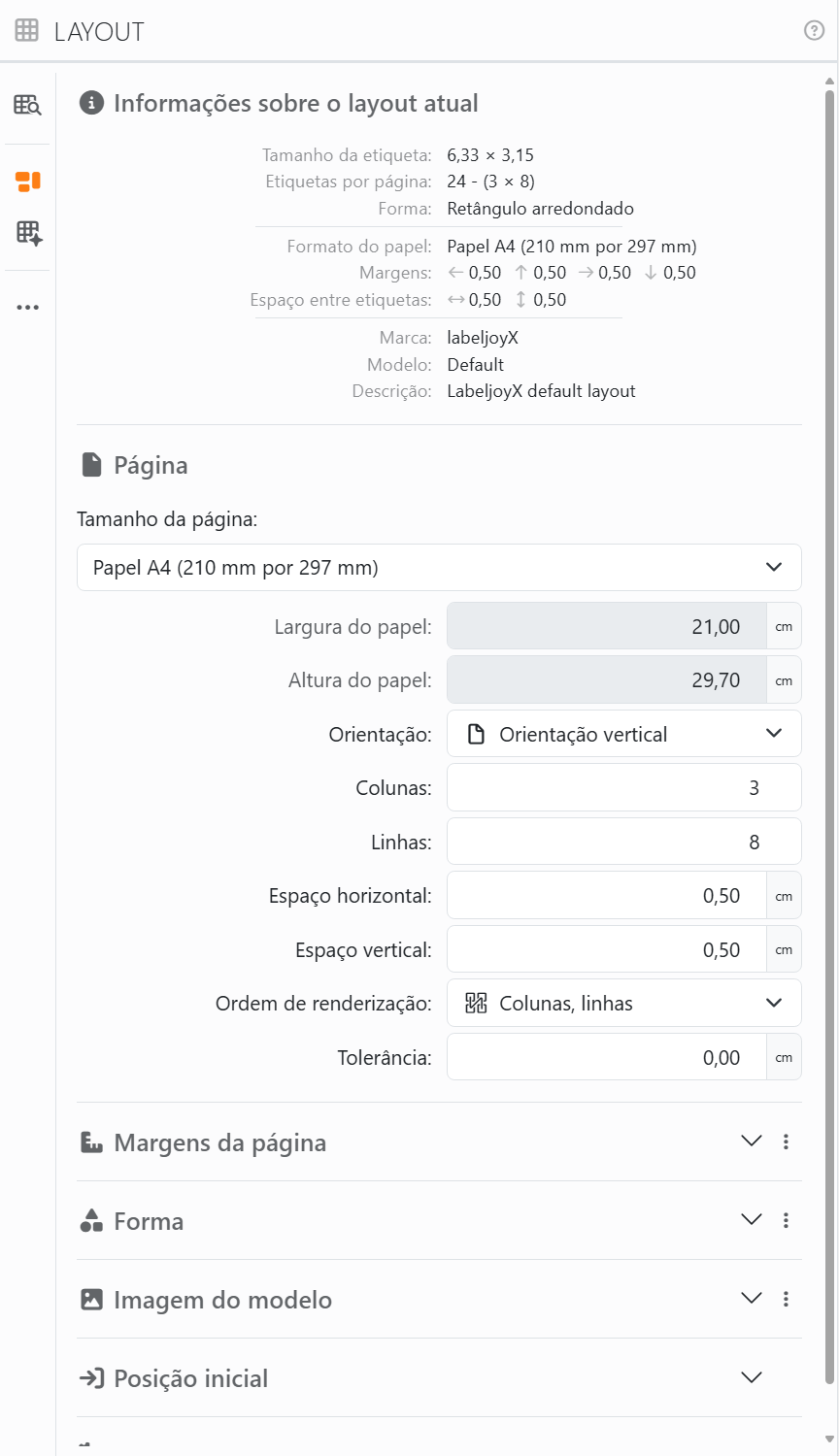
Task: Open the three-dot more options in the sidebar
Action: (27, 308)
